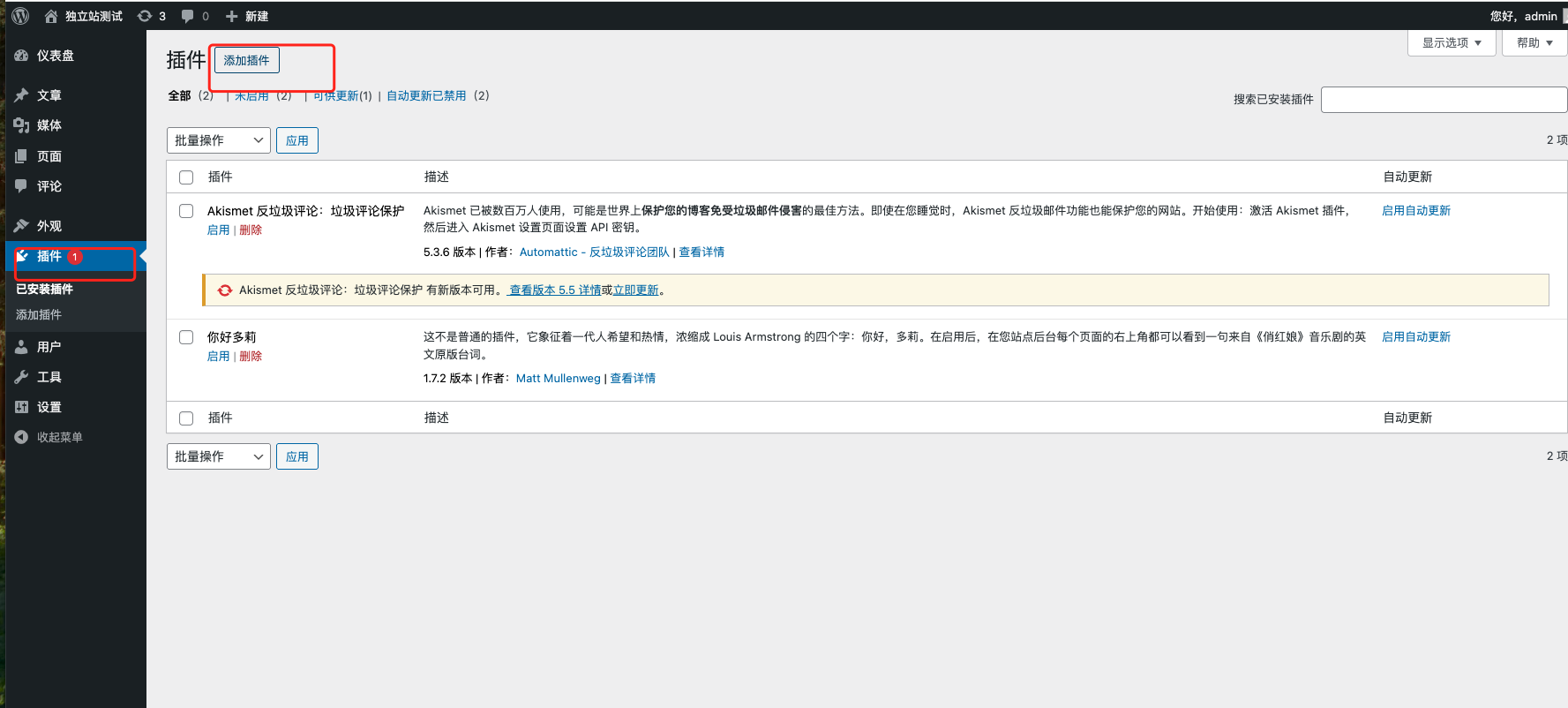Open the updates icon in admin bar

tap(146, 16)
